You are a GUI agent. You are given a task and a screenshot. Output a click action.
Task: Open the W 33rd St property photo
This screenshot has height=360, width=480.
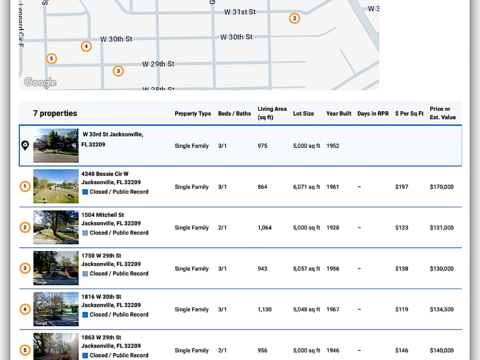coord(56,146)
